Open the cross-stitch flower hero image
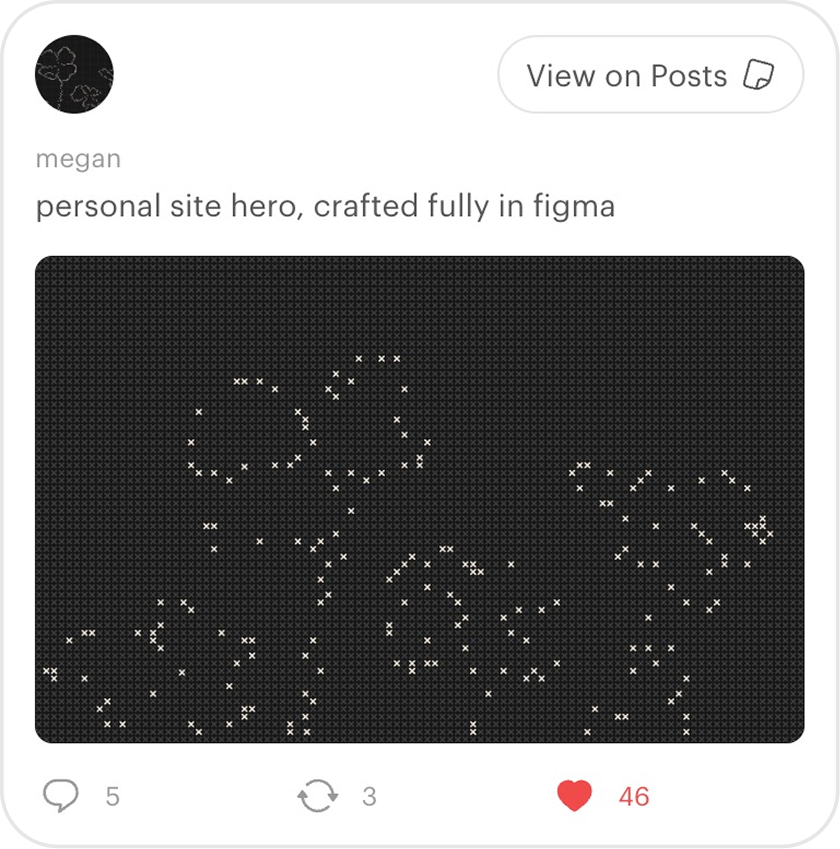The image size is (840, 849). tap(420, 499)
